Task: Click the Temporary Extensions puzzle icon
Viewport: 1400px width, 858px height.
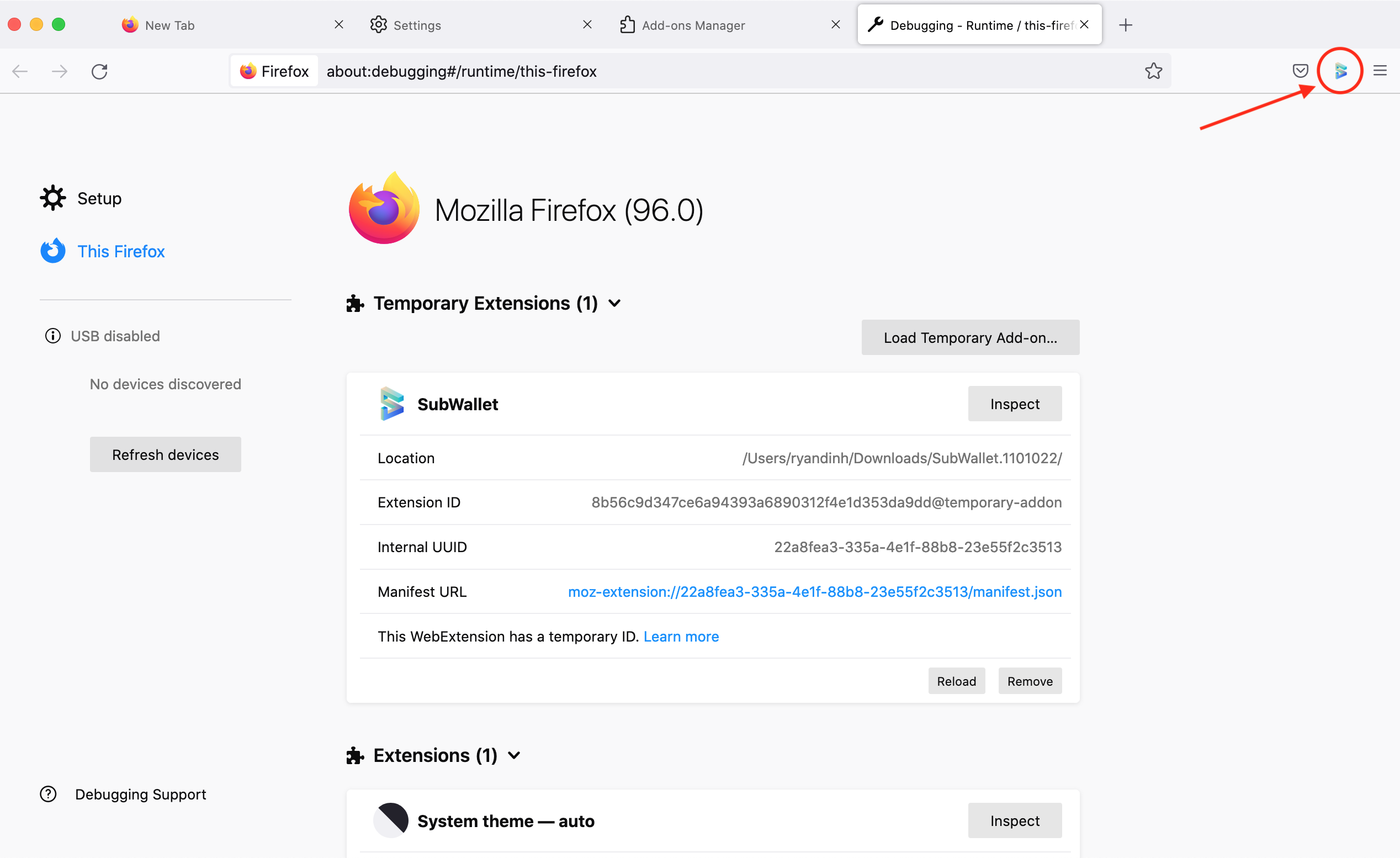Action: point(355,304)
